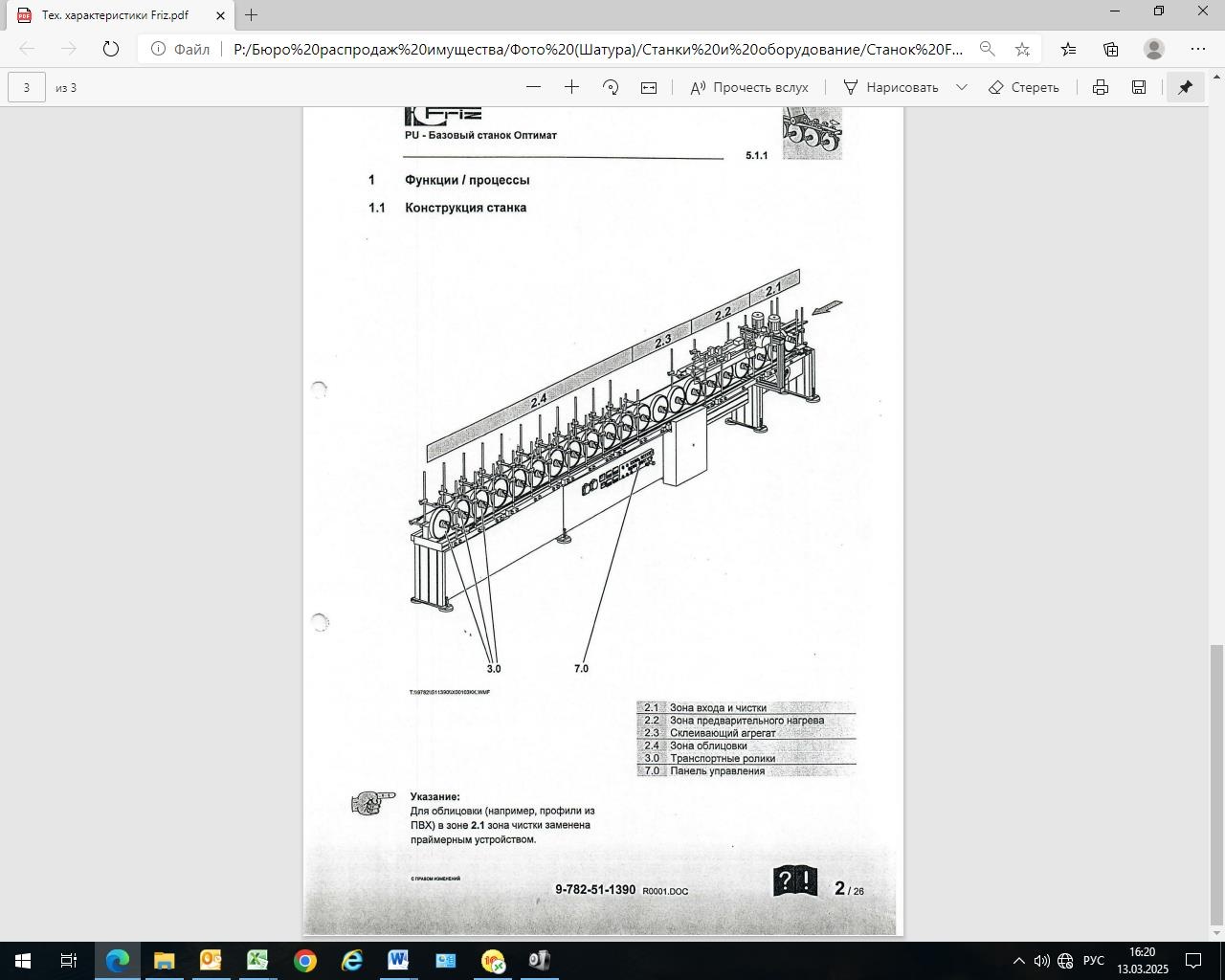Screen dimensions: 1225x980
Task: Click the Прочесть вслух button
Action: coord(749,87)
